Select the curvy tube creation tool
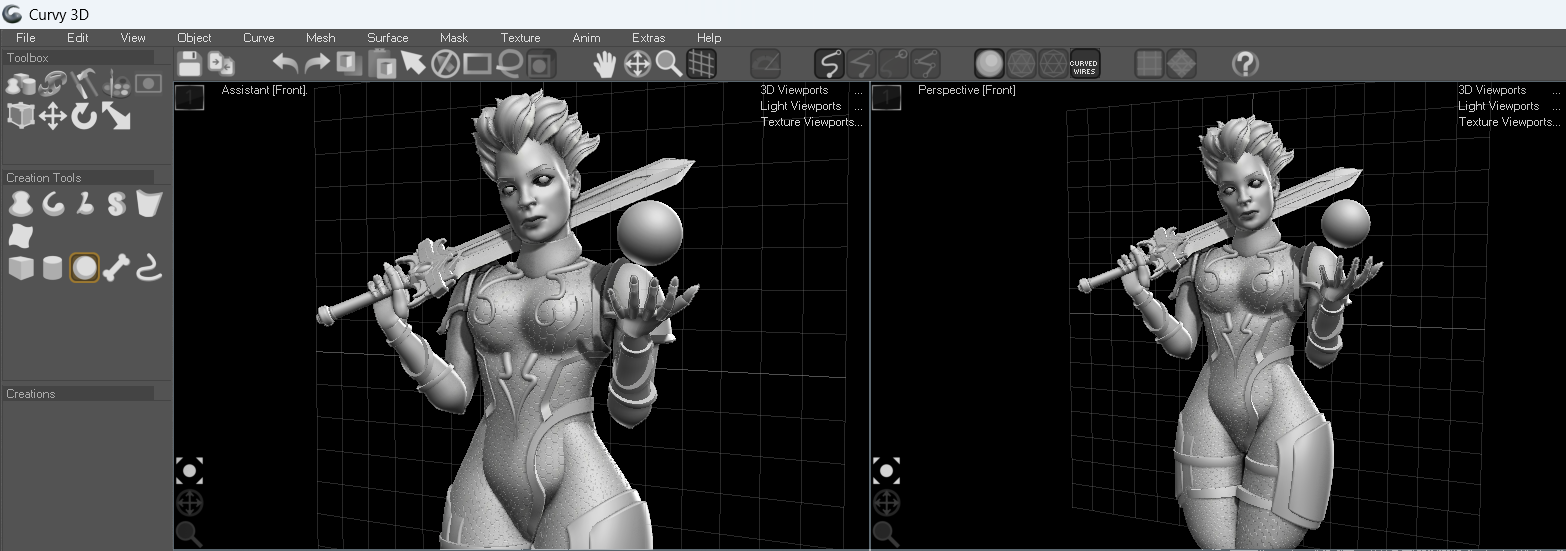1566x551 pixels. [x=148, y=268]
